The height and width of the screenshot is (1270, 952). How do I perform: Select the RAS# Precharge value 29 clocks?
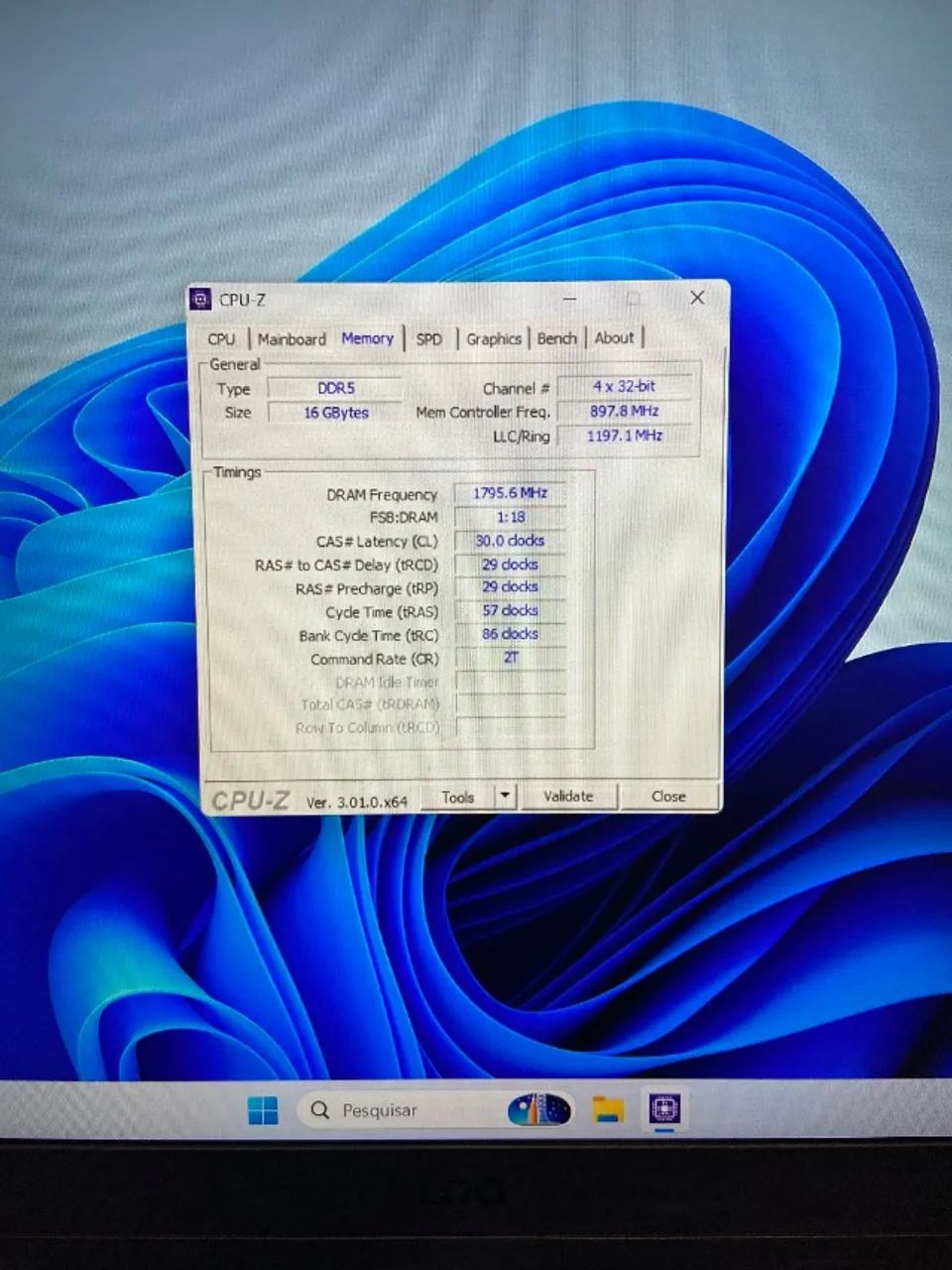click(x=510, y=587)
